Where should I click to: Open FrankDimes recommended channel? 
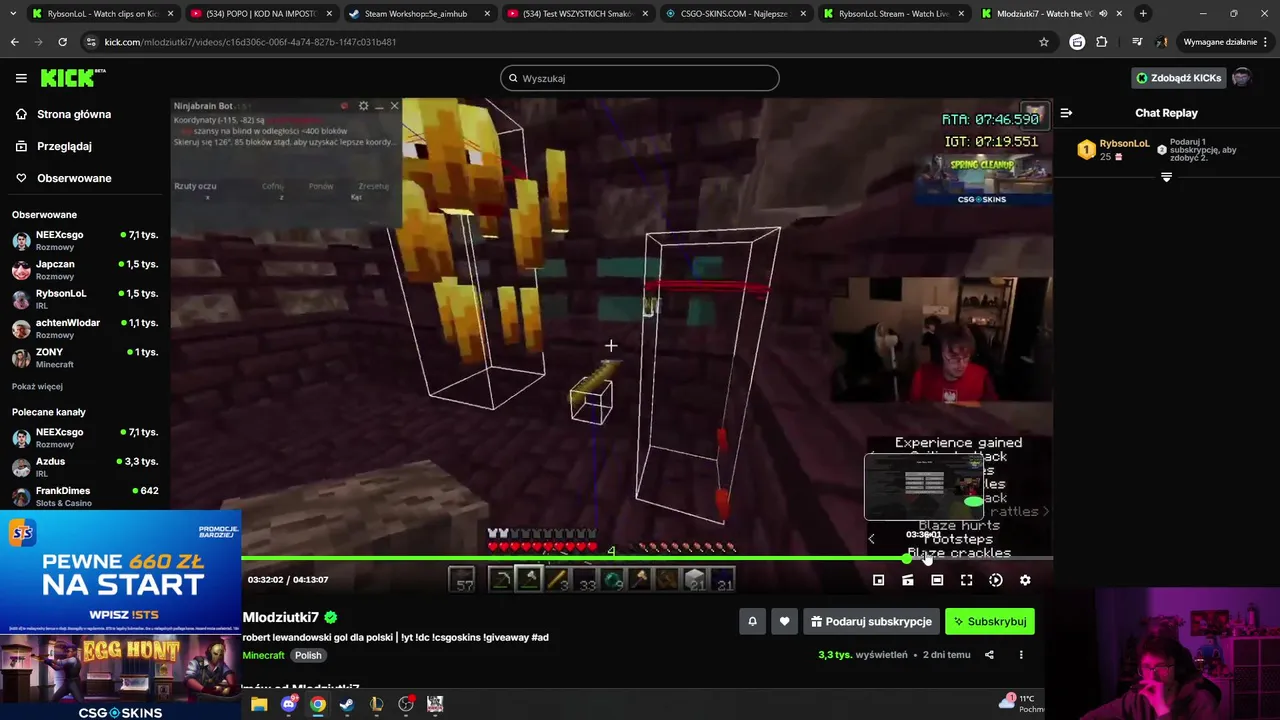click(x=85, y=496)
